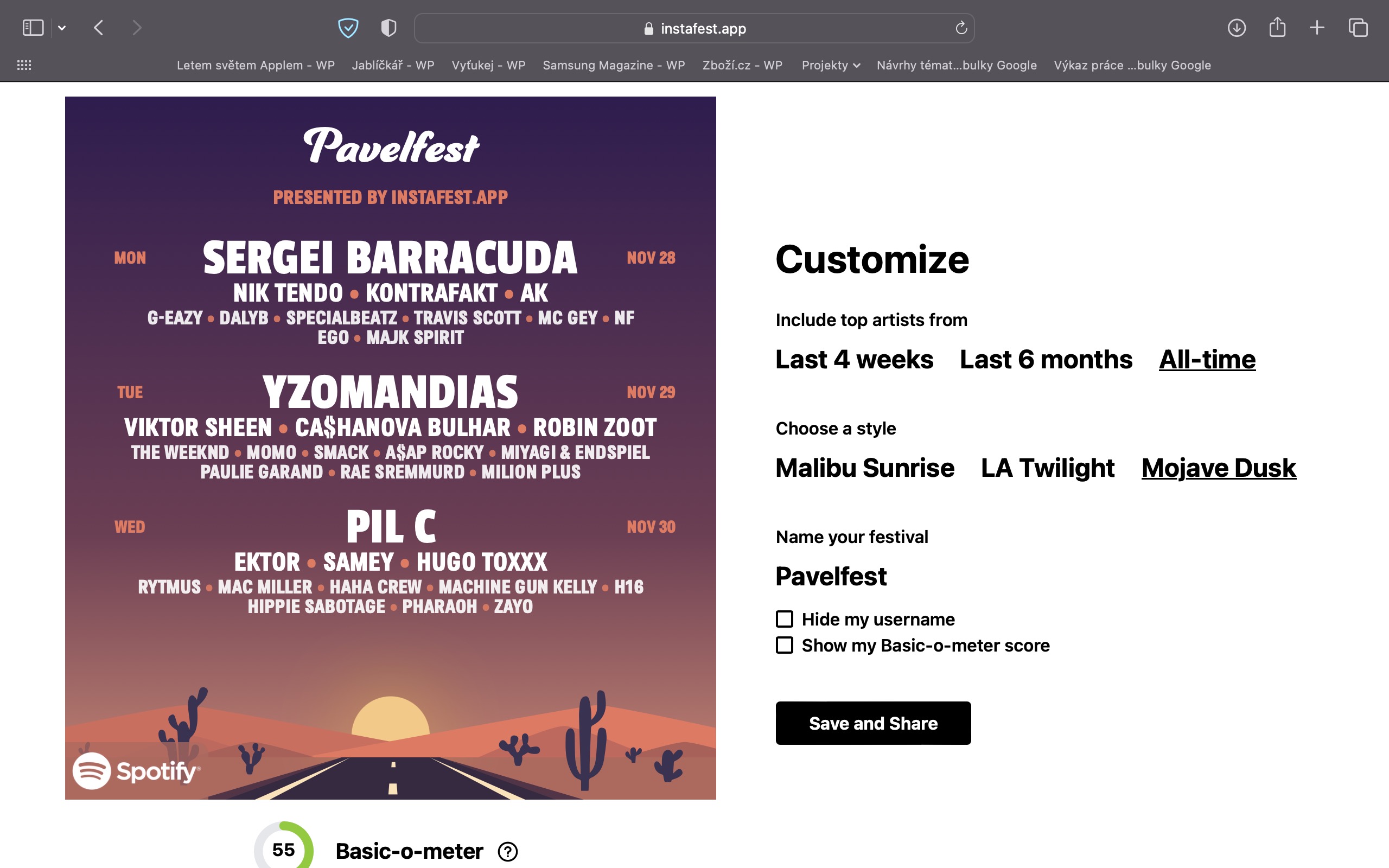1389x868 pixels.
Task: Go back to the previous page
Action: pyautogui.click(x=99, y=28)
